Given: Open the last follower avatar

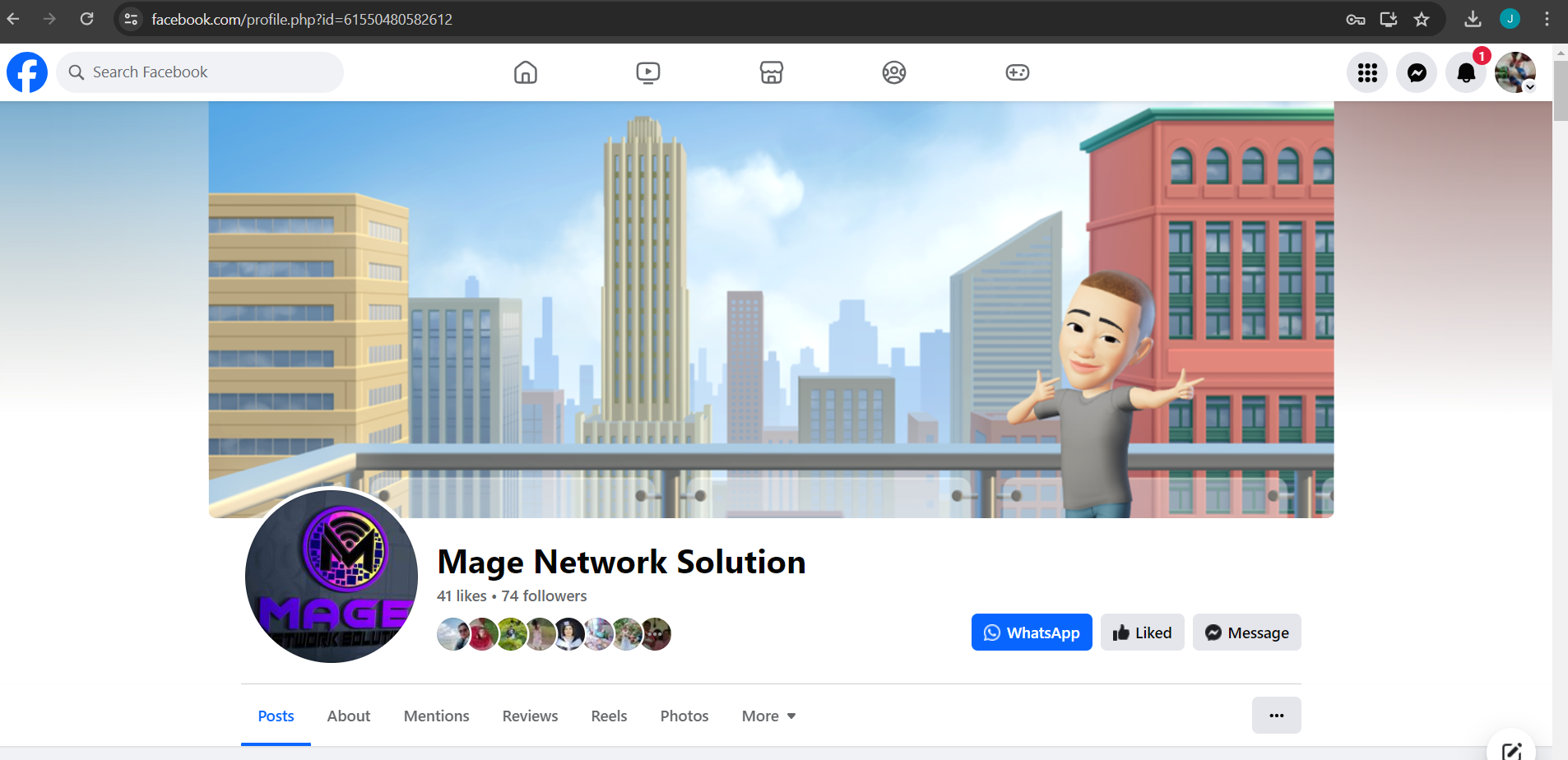Looking at the screenshot, I should tap(656, 634).
